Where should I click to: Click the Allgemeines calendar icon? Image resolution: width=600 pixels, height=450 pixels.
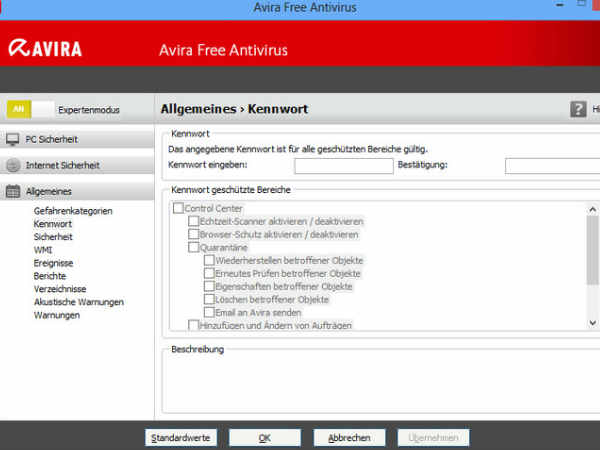(x=13, y=191)
